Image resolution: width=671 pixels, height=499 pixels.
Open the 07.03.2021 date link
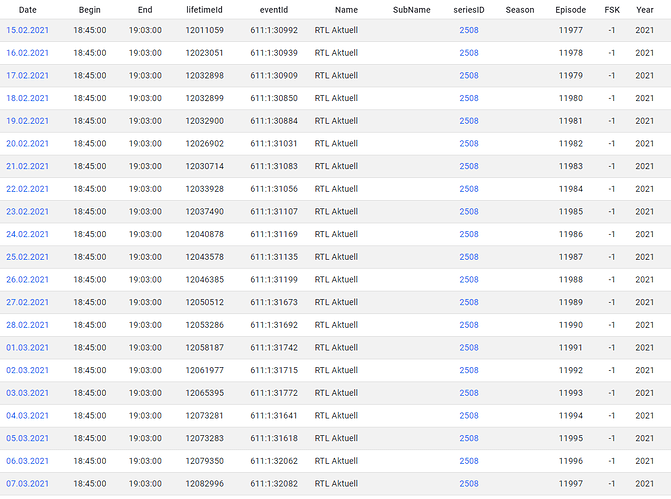[27, 484]
